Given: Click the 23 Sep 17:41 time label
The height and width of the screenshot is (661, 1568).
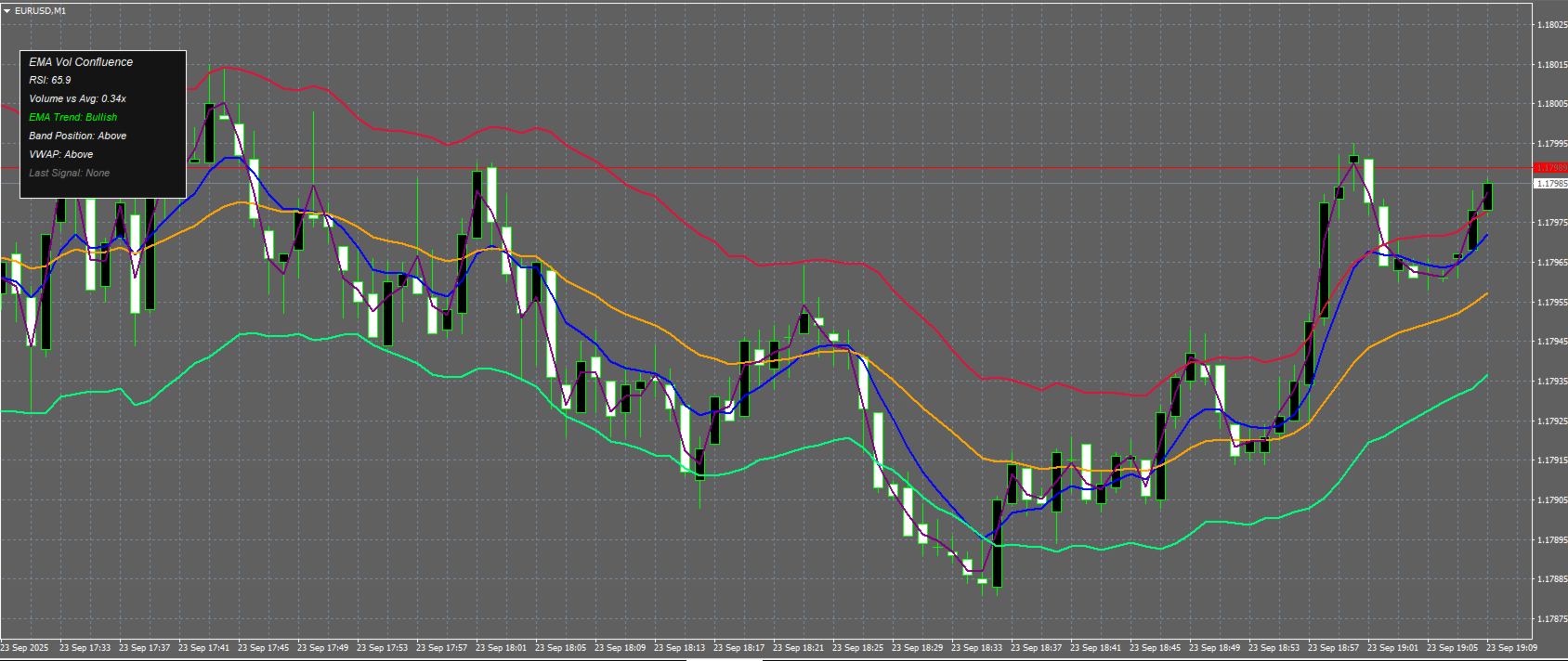Looking at the screenshot, I should [x=204, y=648].
